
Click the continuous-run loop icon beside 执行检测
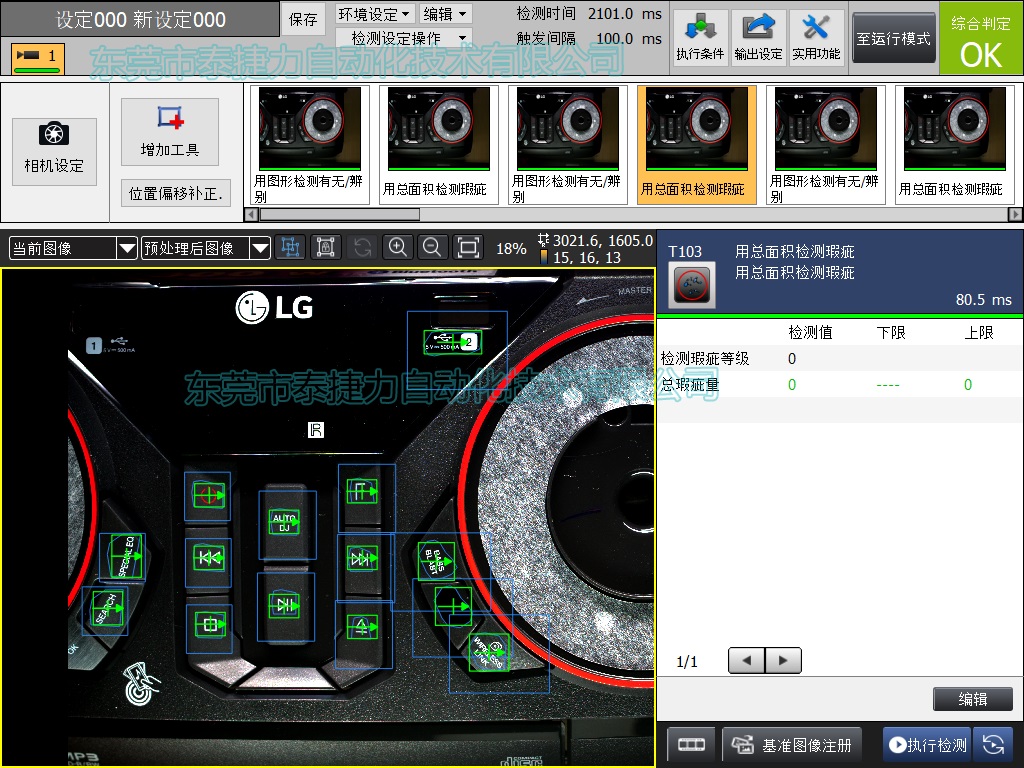point(993,744)
